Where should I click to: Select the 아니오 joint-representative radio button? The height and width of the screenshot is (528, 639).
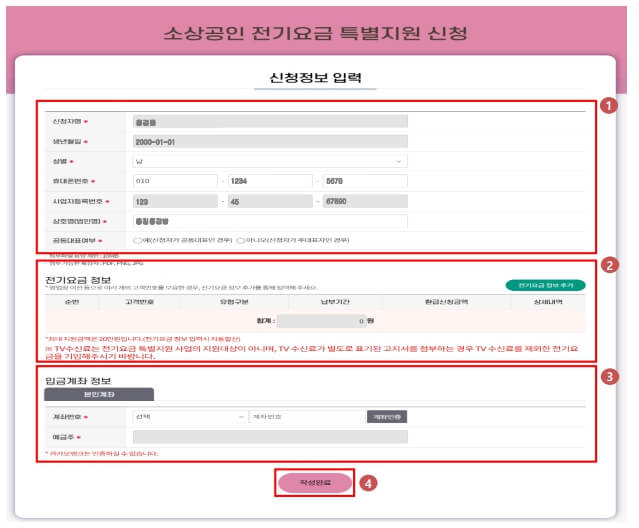[x=241, y=241]
